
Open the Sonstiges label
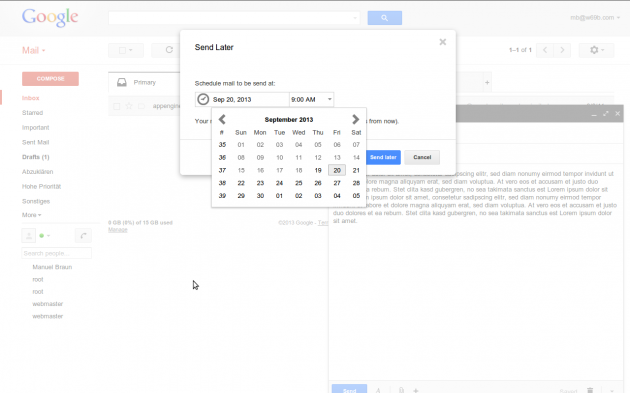[x=36, y=201]
